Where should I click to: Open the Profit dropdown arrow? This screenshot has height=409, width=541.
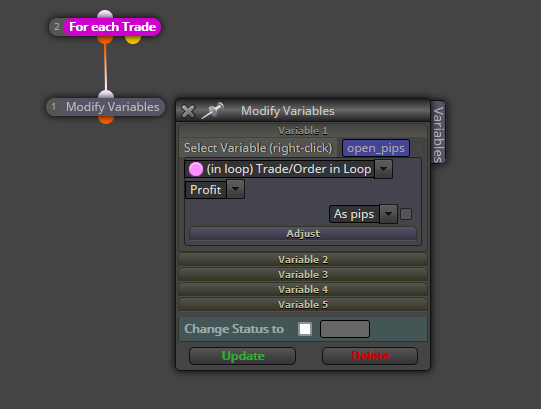236,189
